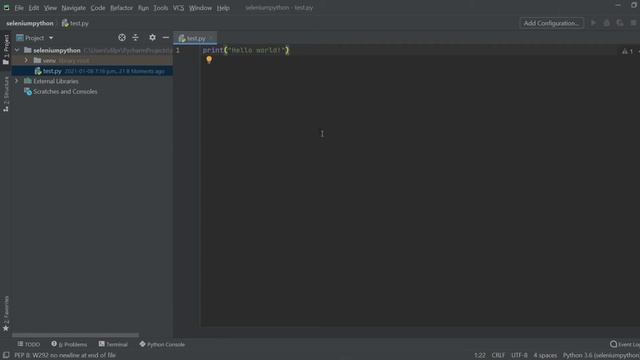Viewport: 640px width, 360px height.
Task: Click tool windows quick-access icon in status bar
Action: (x=6, y=356)
